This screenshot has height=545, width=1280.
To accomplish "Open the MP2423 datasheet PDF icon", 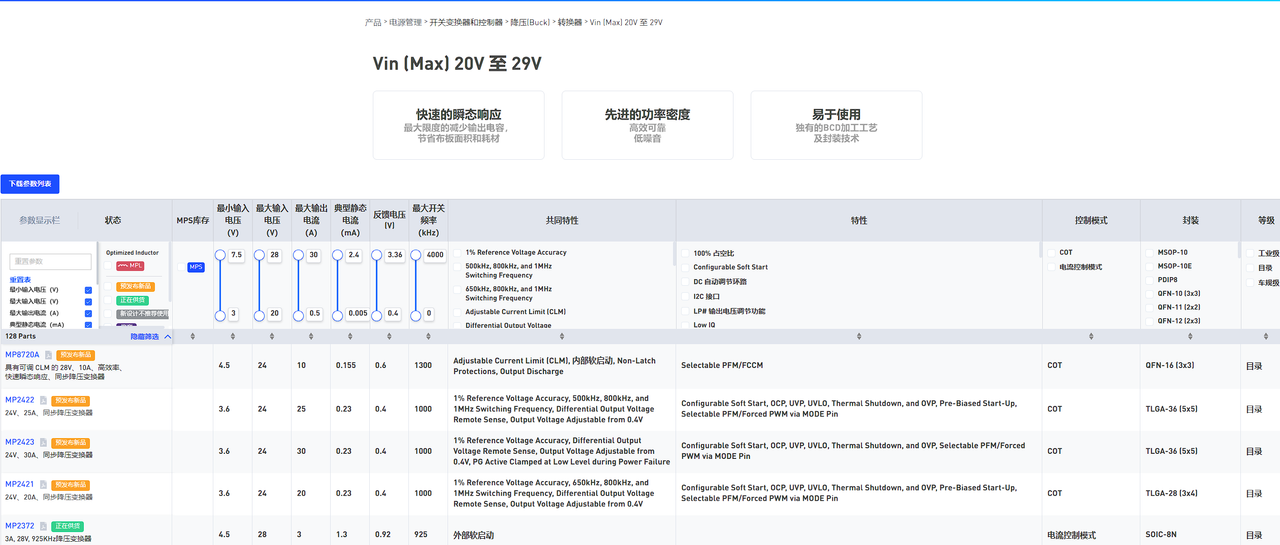I will coord(42,442).
